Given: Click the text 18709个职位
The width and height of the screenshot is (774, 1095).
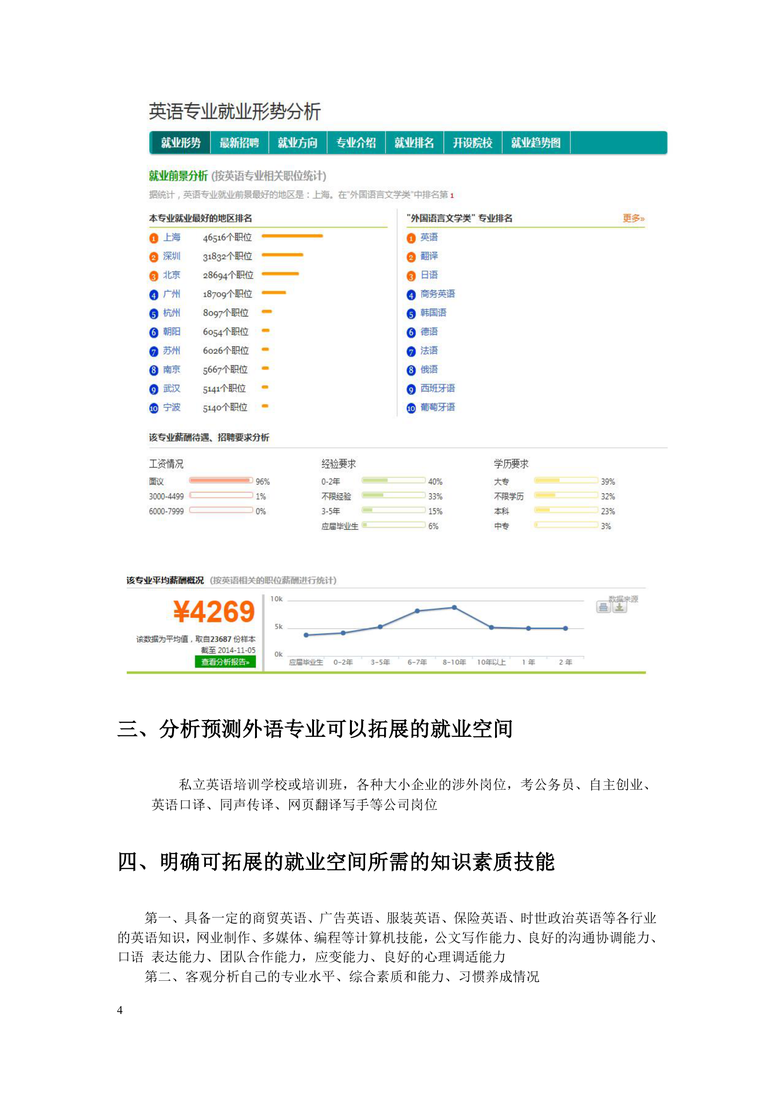Looking at the screenshot, I should click(x=228, y=294).
